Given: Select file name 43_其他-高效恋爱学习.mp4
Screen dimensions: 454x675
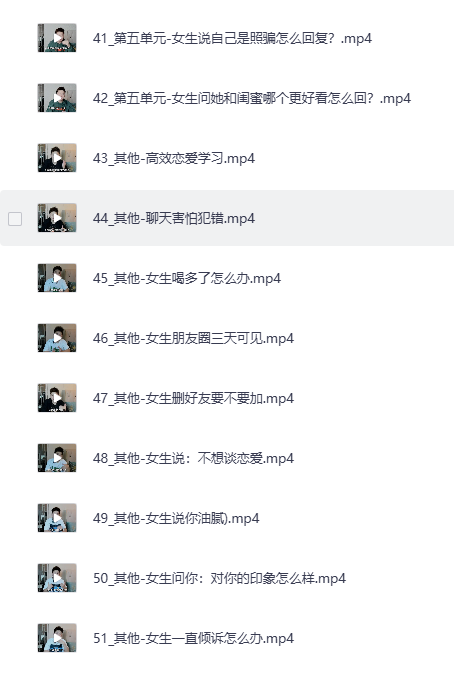Looking at the screenshot, I should [174, 158].
